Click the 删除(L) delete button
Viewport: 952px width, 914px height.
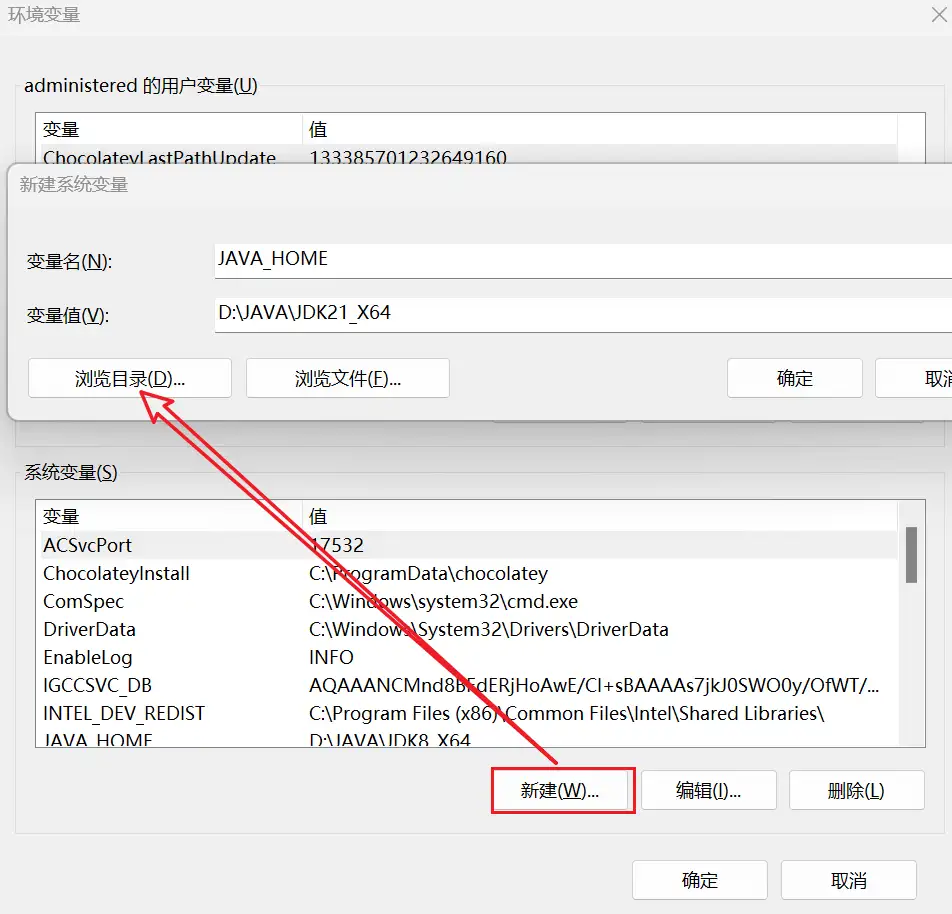pyautogui.click(x=856, y=790)
